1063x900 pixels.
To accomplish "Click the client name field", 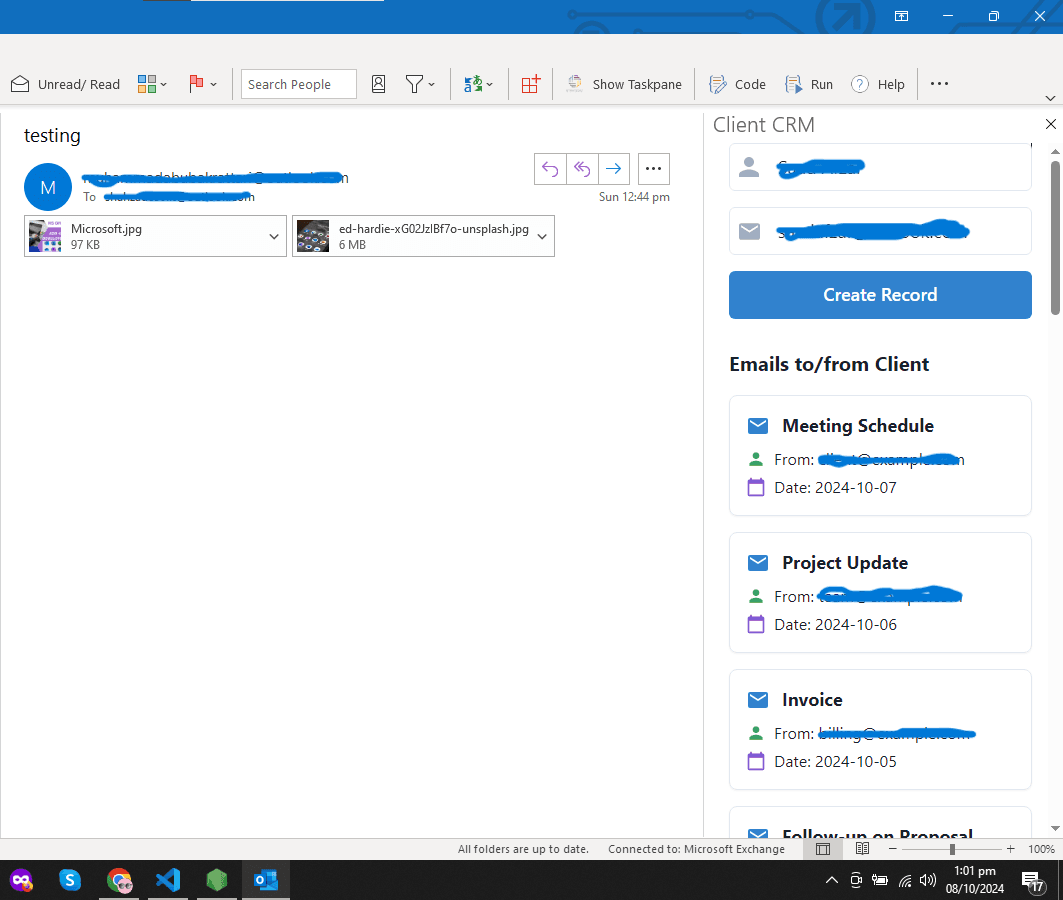I will pyautogui.click(x=880, y=167).
